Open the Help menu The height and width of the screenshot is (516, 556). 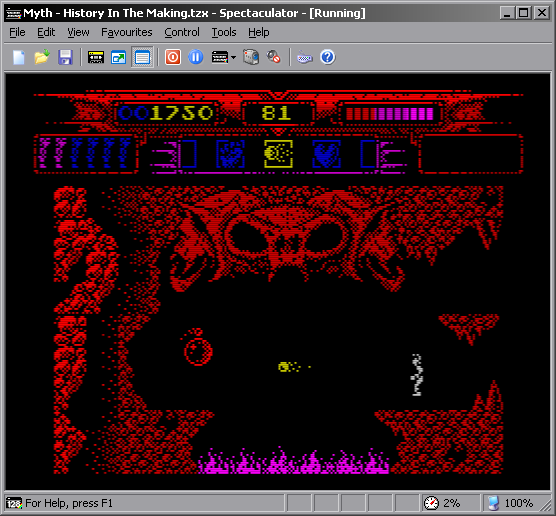click(258, 32)
